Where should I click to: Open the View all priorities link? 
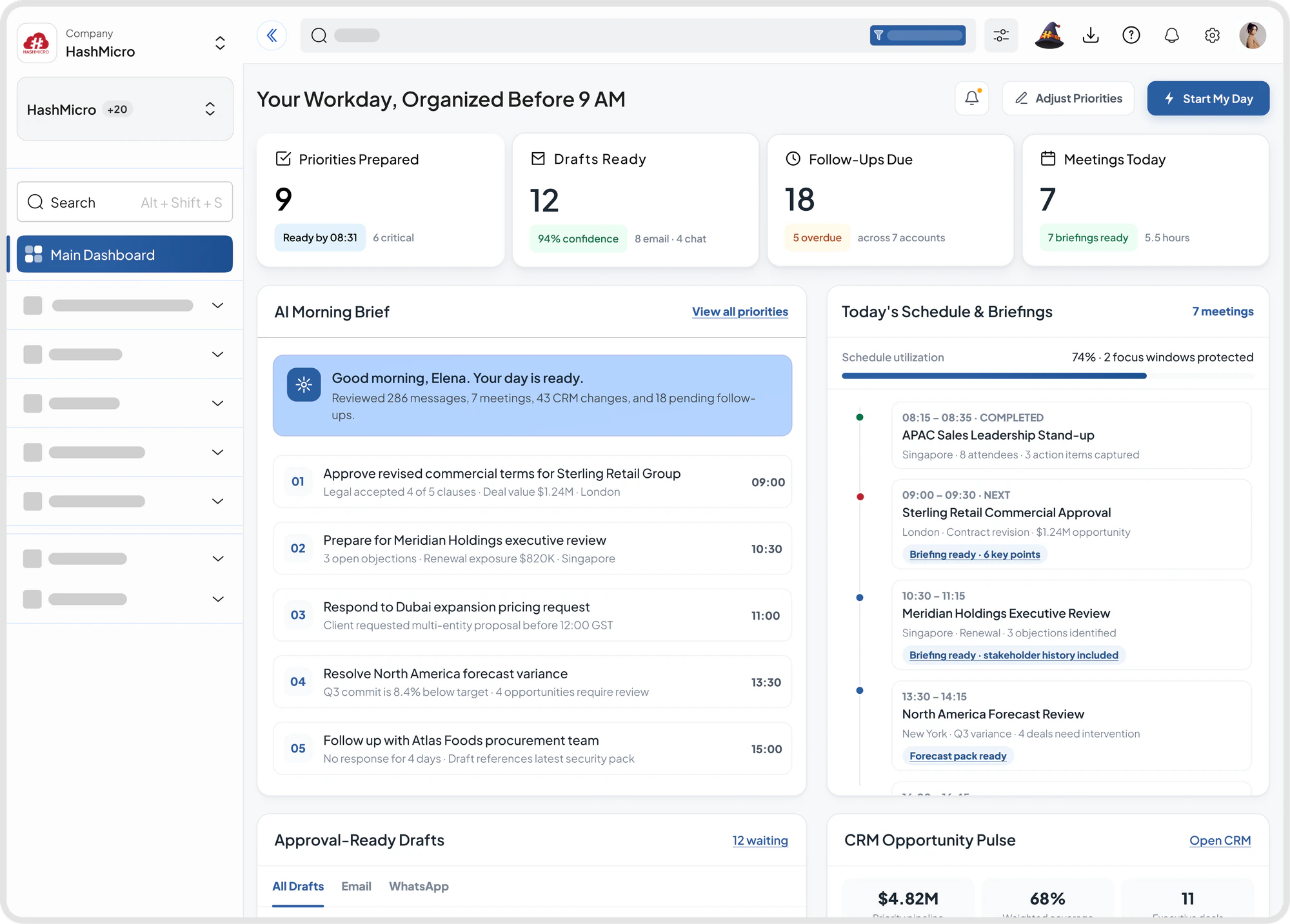click(x=740, y=311)
